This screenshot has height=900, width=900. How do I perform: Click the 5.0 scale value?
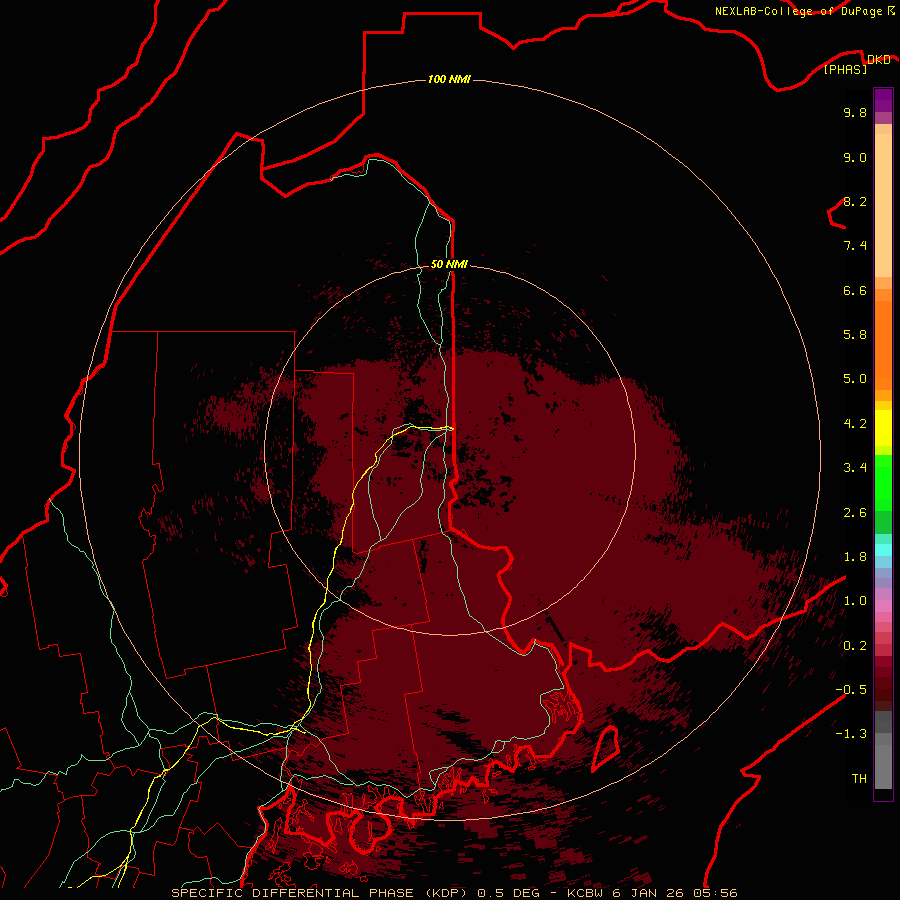click(x=855, y=379)
